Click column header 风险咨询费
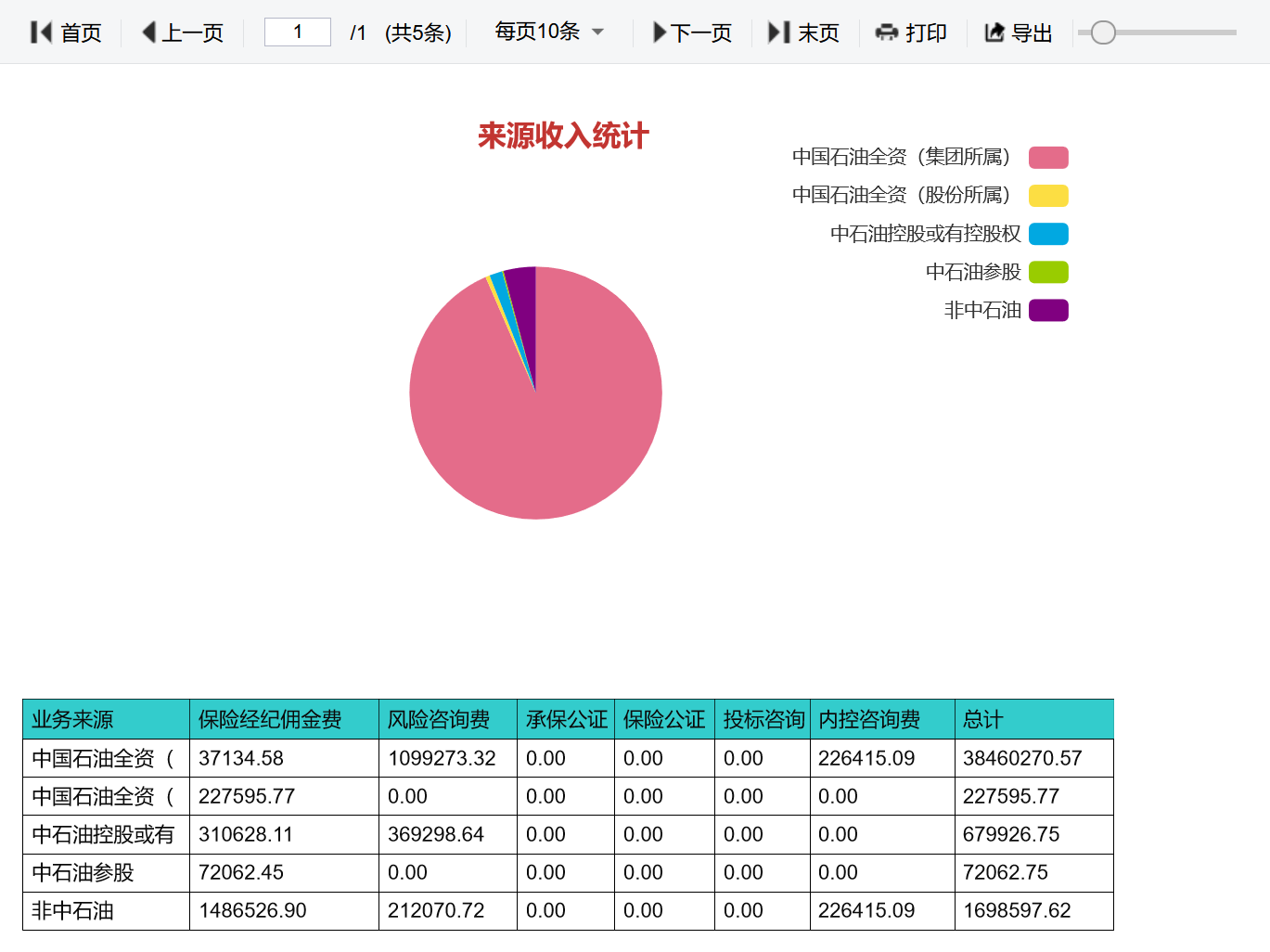The height and width of the screenshot is (952, 1270). 439,720
